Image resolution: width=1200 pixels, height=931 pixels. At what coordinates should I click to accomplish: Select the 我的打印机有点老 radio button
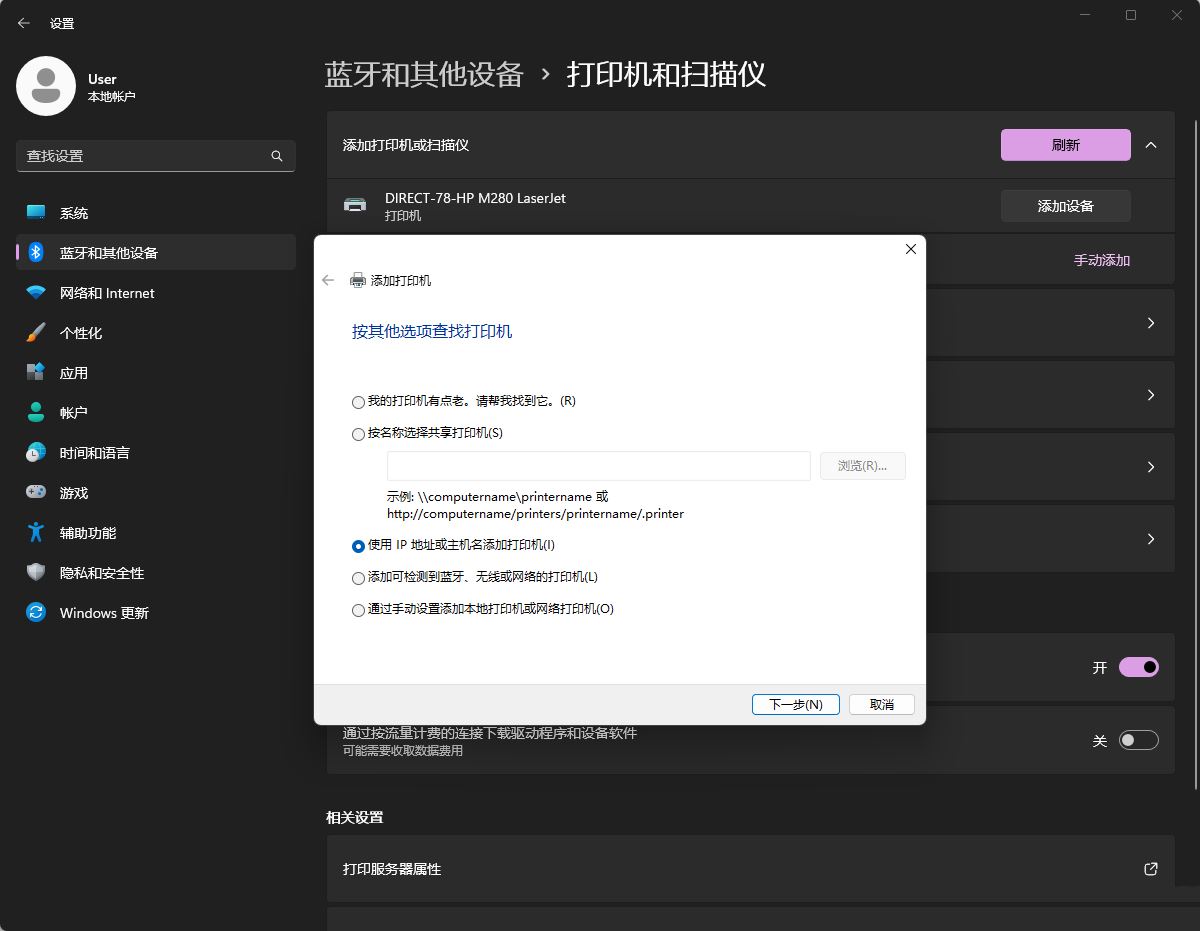tap(358, 402)
